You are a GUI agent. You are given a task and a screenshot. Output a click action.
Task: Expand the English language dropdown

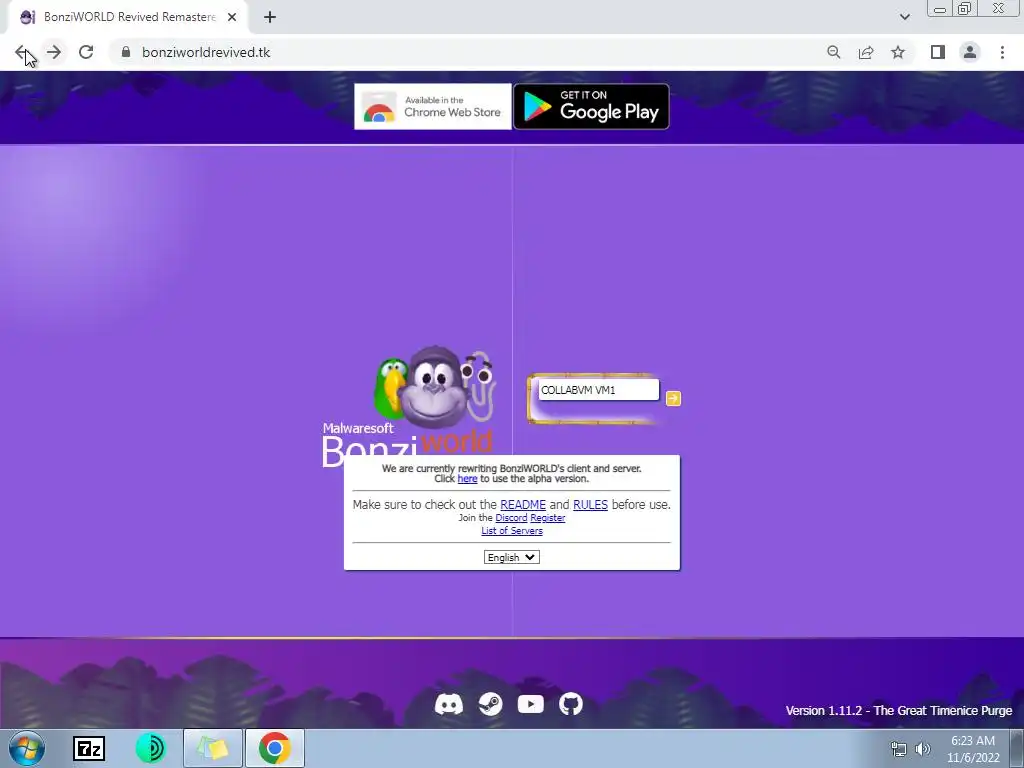pyautogui.click(x=511, y=557)
